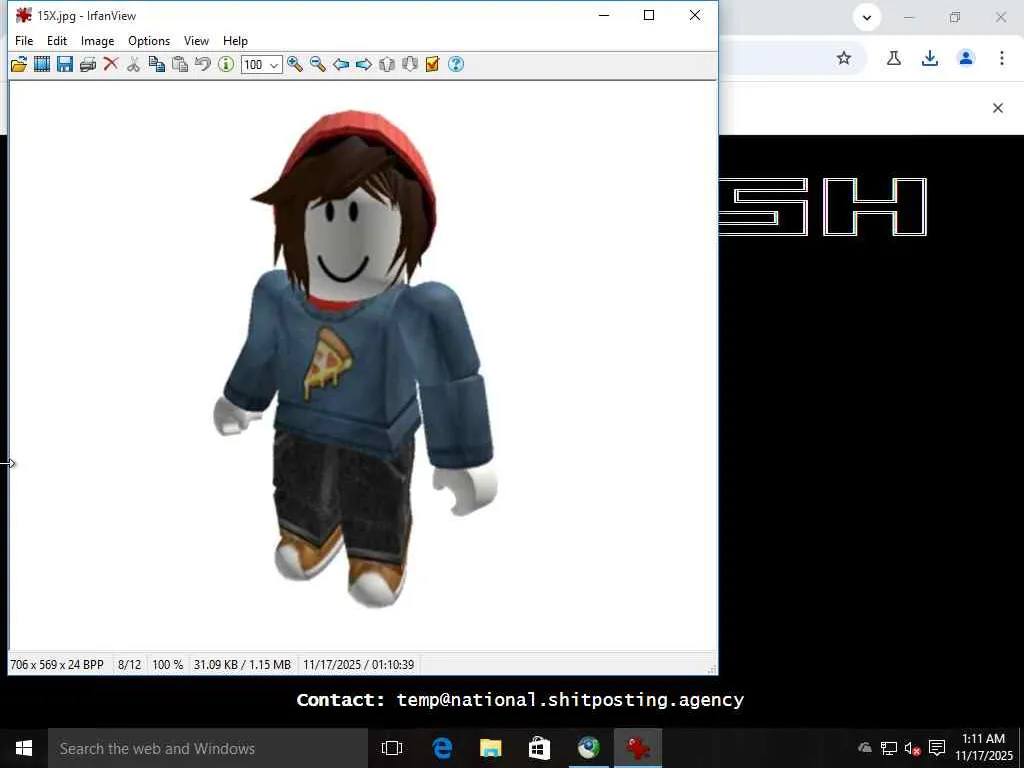Open the Image menu
The image size is (1024, 768).
[x=97, y=40]
